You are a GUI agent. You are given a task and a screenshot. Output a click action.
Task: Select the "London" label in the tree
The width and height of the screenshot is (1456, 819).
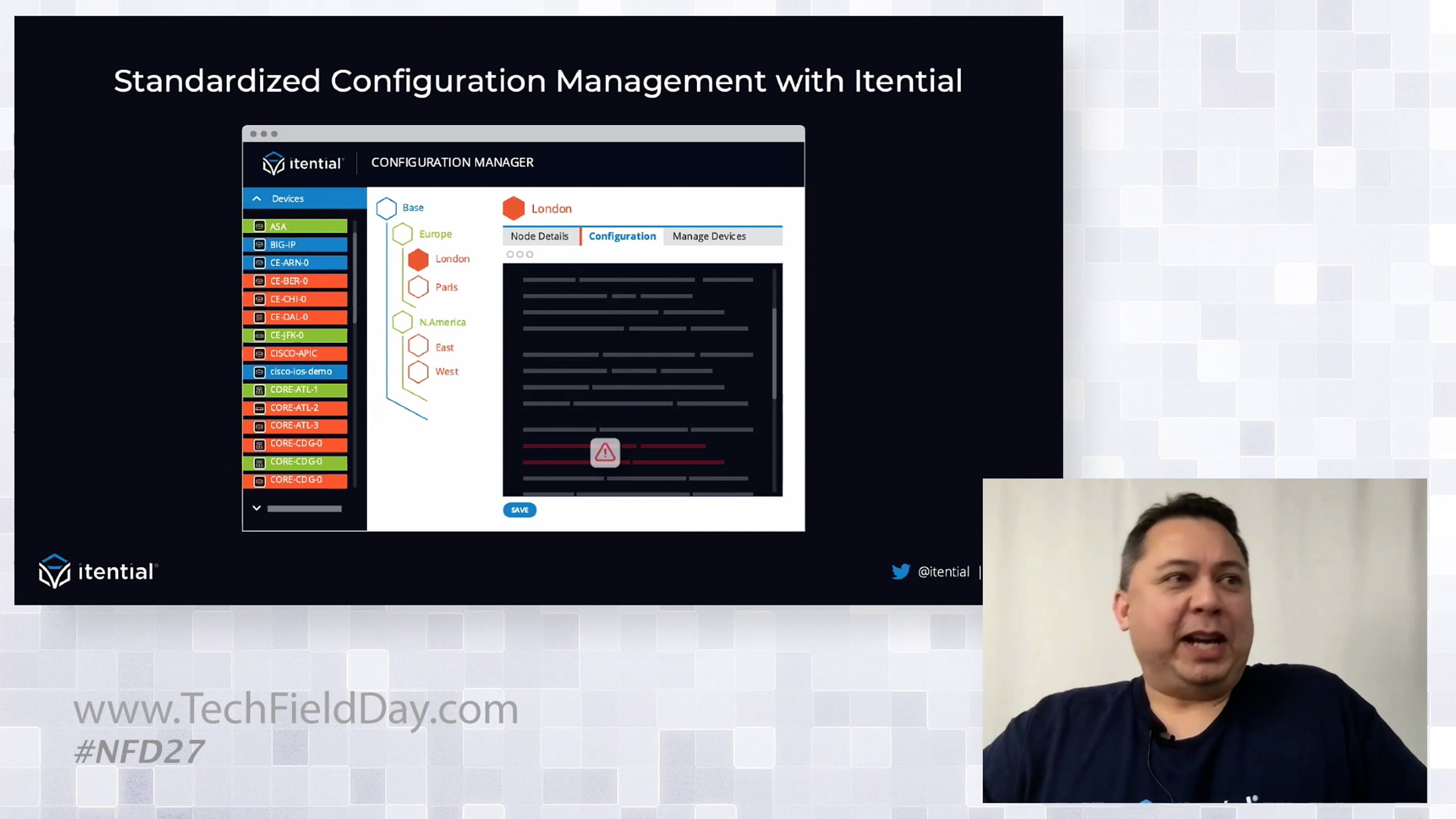pos(453,259)
